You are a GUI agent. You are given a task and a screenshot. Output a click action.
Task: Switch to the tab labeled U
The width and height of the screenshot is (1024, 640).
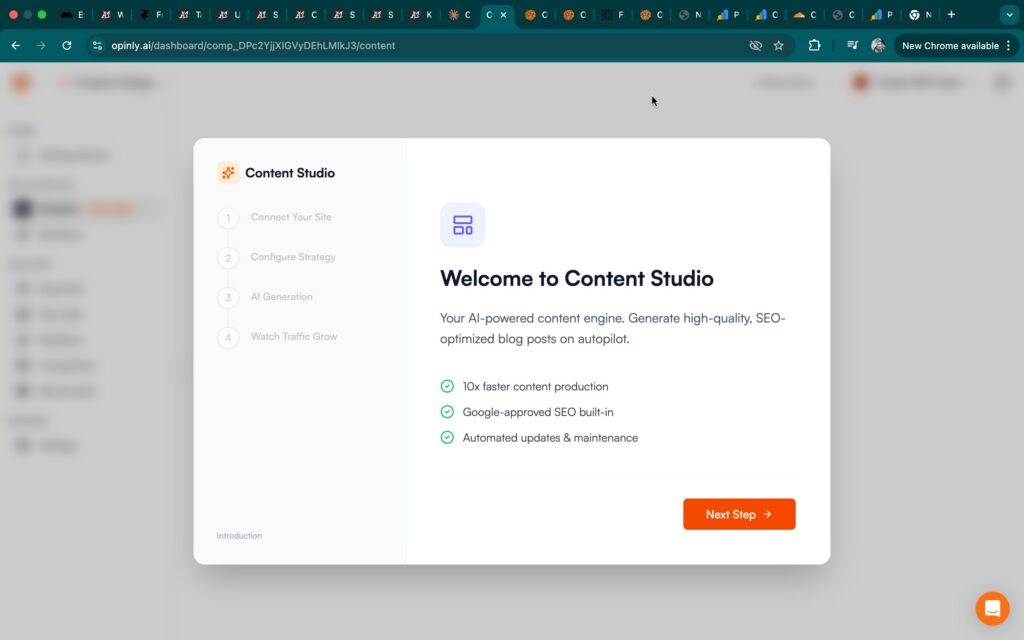[229, 14]
